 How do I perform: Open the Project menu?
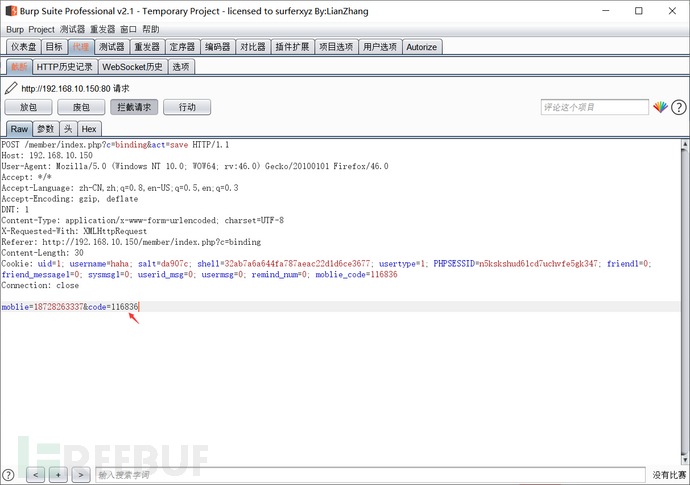tap(41, 29)
